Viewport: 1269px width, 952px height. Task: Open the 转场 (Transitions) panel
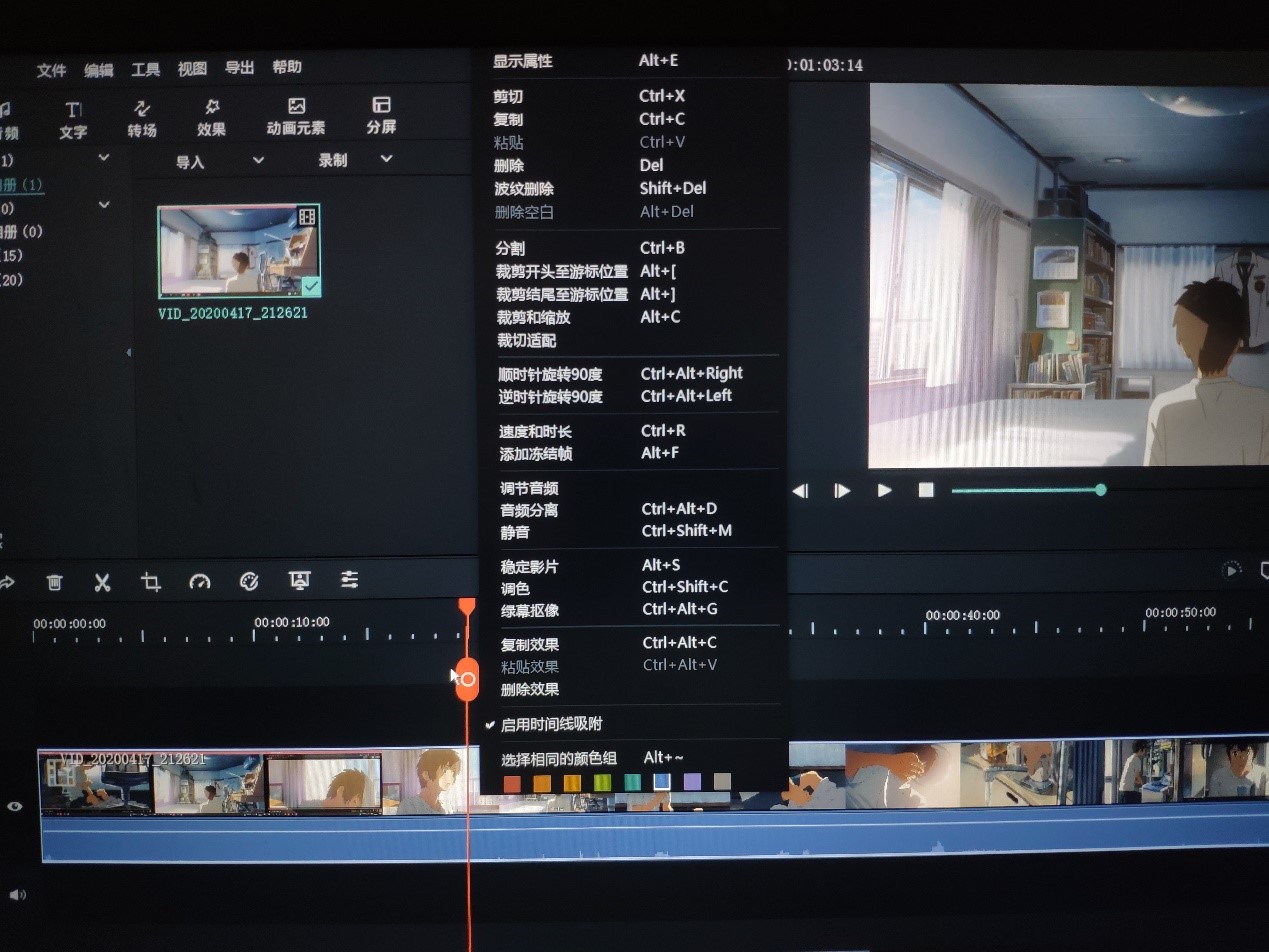pos(141,115)
